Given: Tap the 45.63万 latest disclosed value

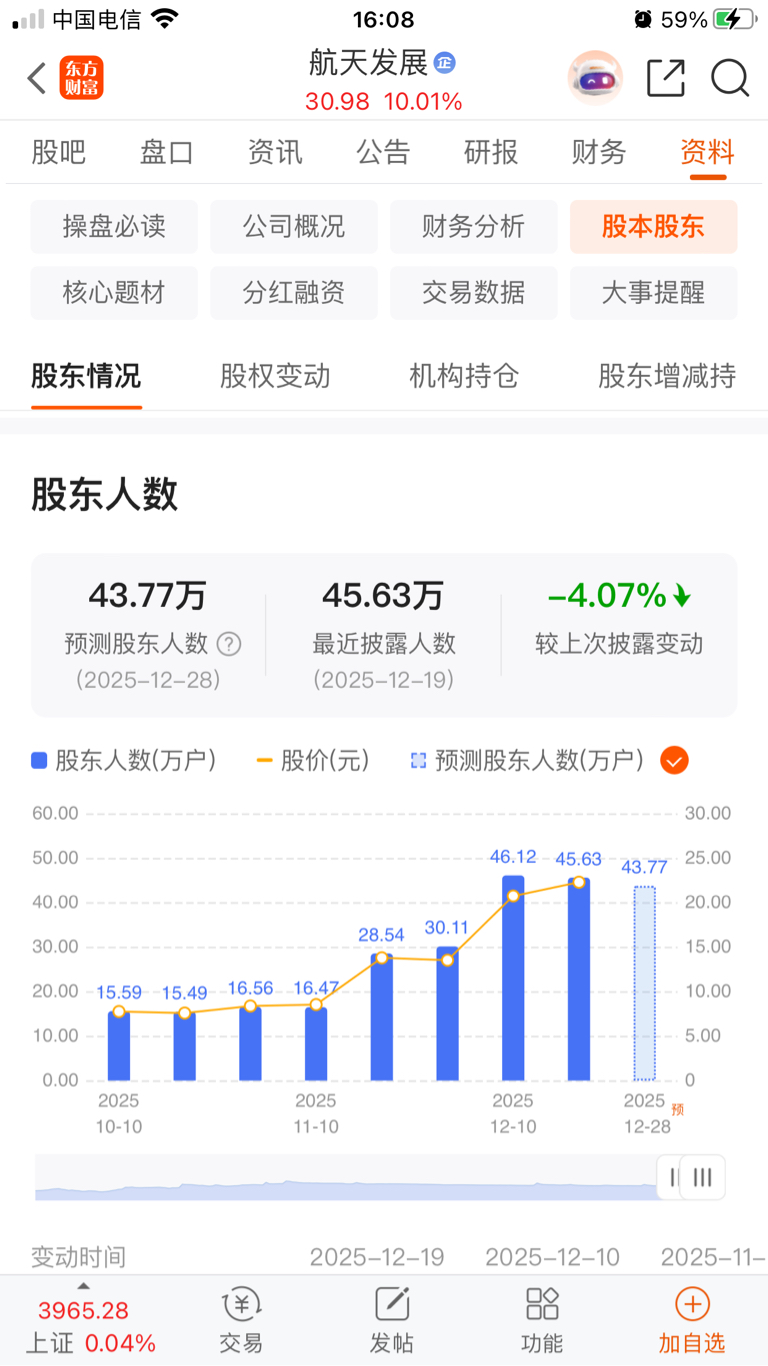Looking at the screenshot, I should [383, 596].
